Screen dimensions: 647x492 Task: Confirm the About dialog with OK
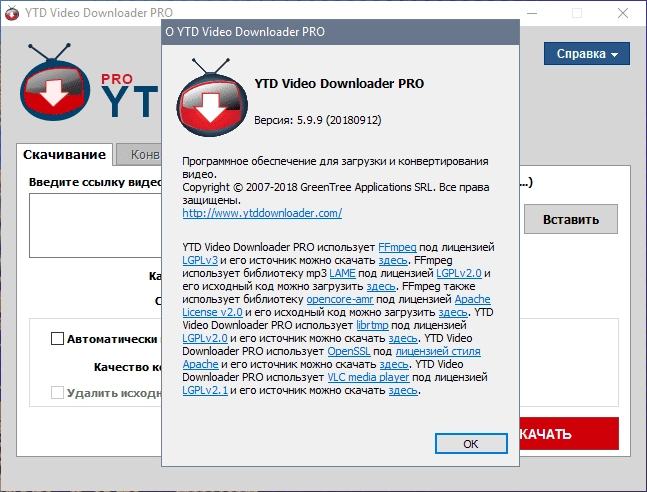pos(471,444)
